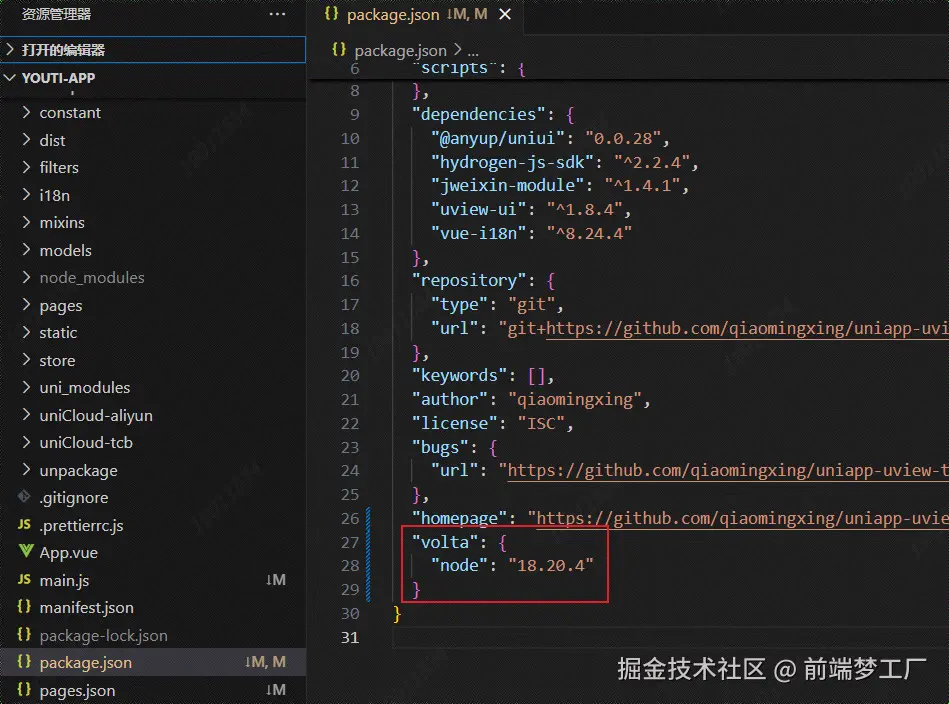Open the .prettierrc.js file
The width and height of the screenshot is (949, 704).
[x=81, y=525]
